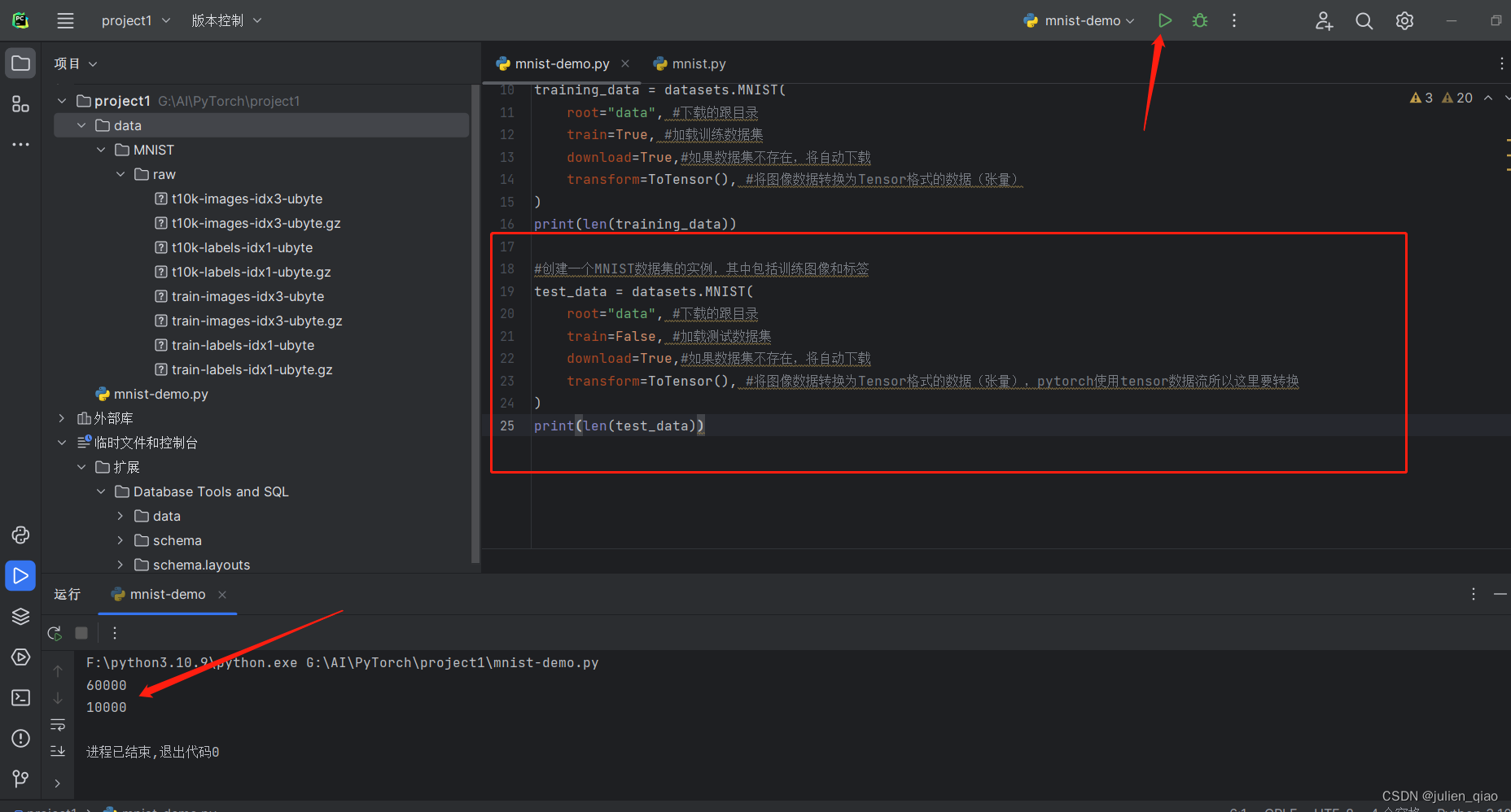Open project1 project dropdown
The height and width of the screenshot is (812, 1511).
pyautogui.click(x=135, y=21)
